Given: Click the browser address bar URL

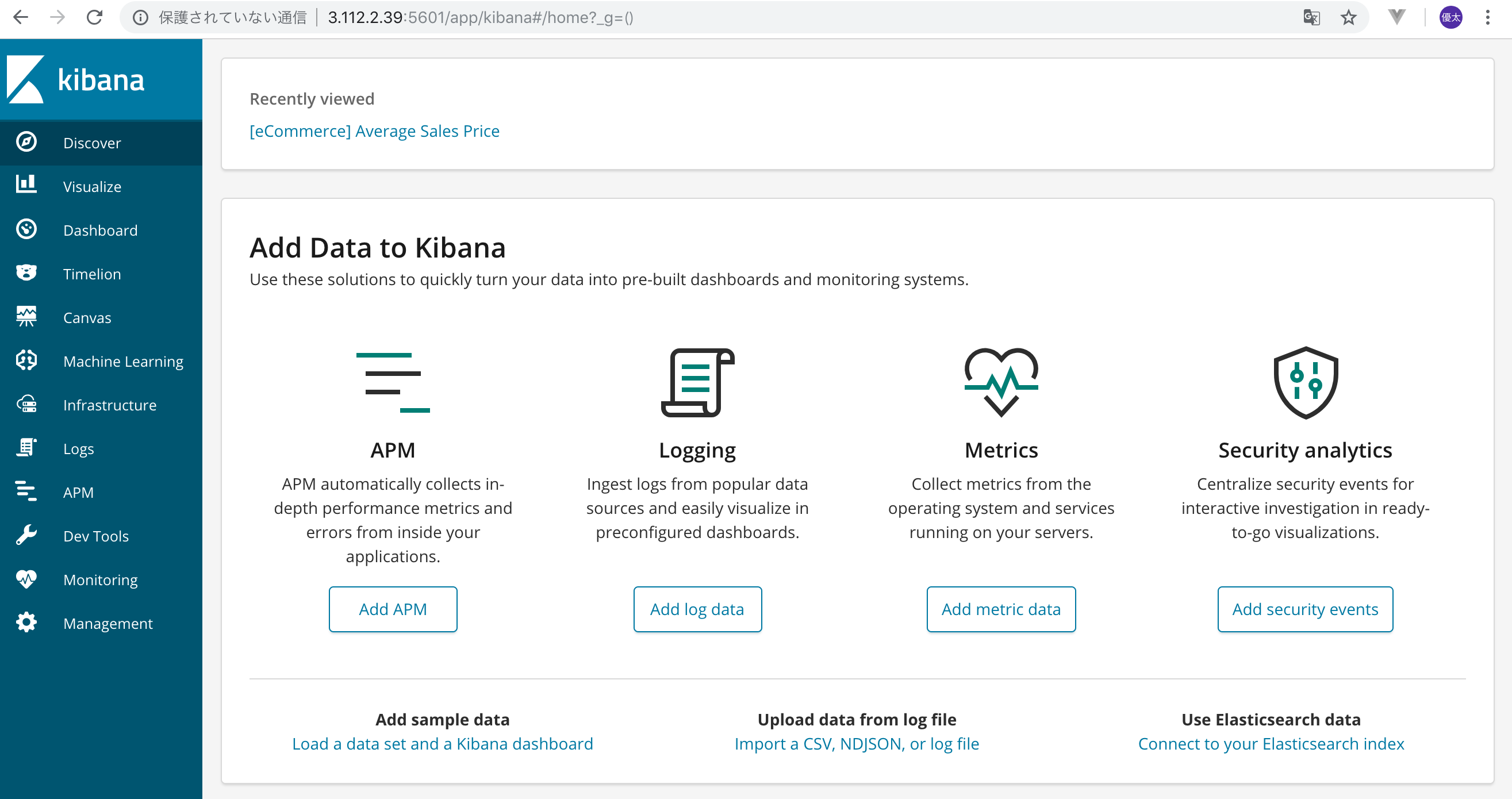Looking at the screenshot, I should [x=481, y=18].
